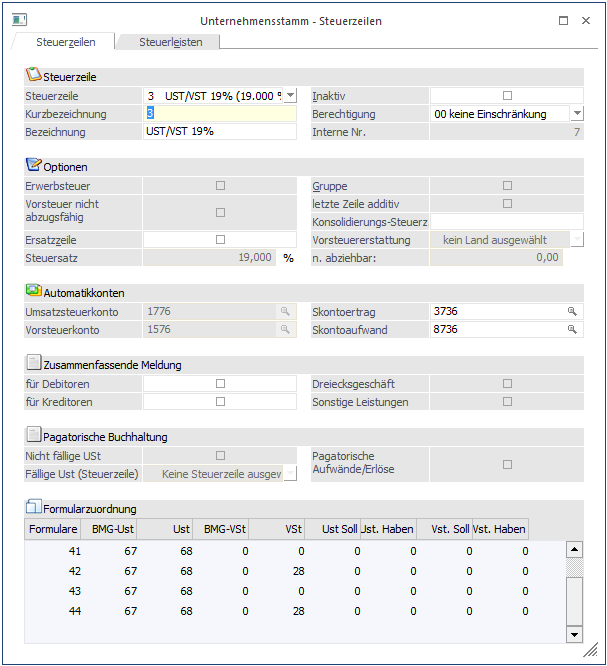Check the für Kreditoren checkbox

[220, 401]
